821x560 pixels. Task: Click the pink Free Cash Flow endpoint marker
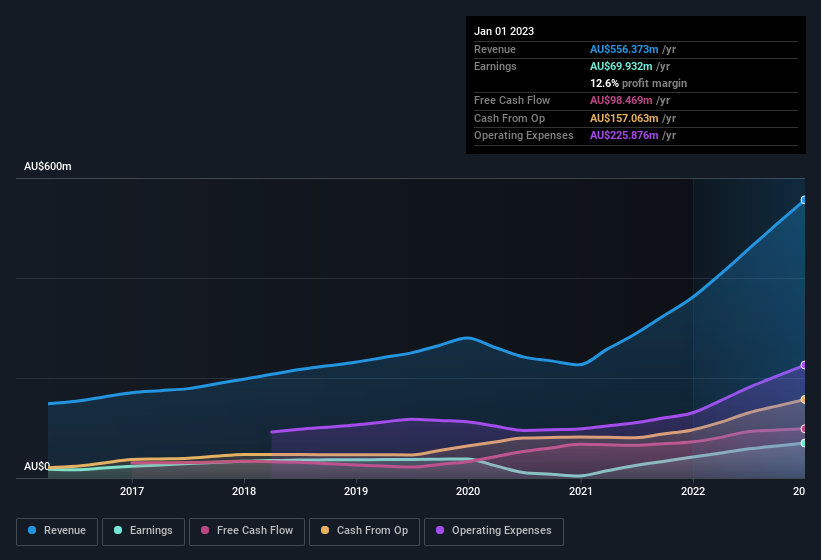[x=804, y=429]
